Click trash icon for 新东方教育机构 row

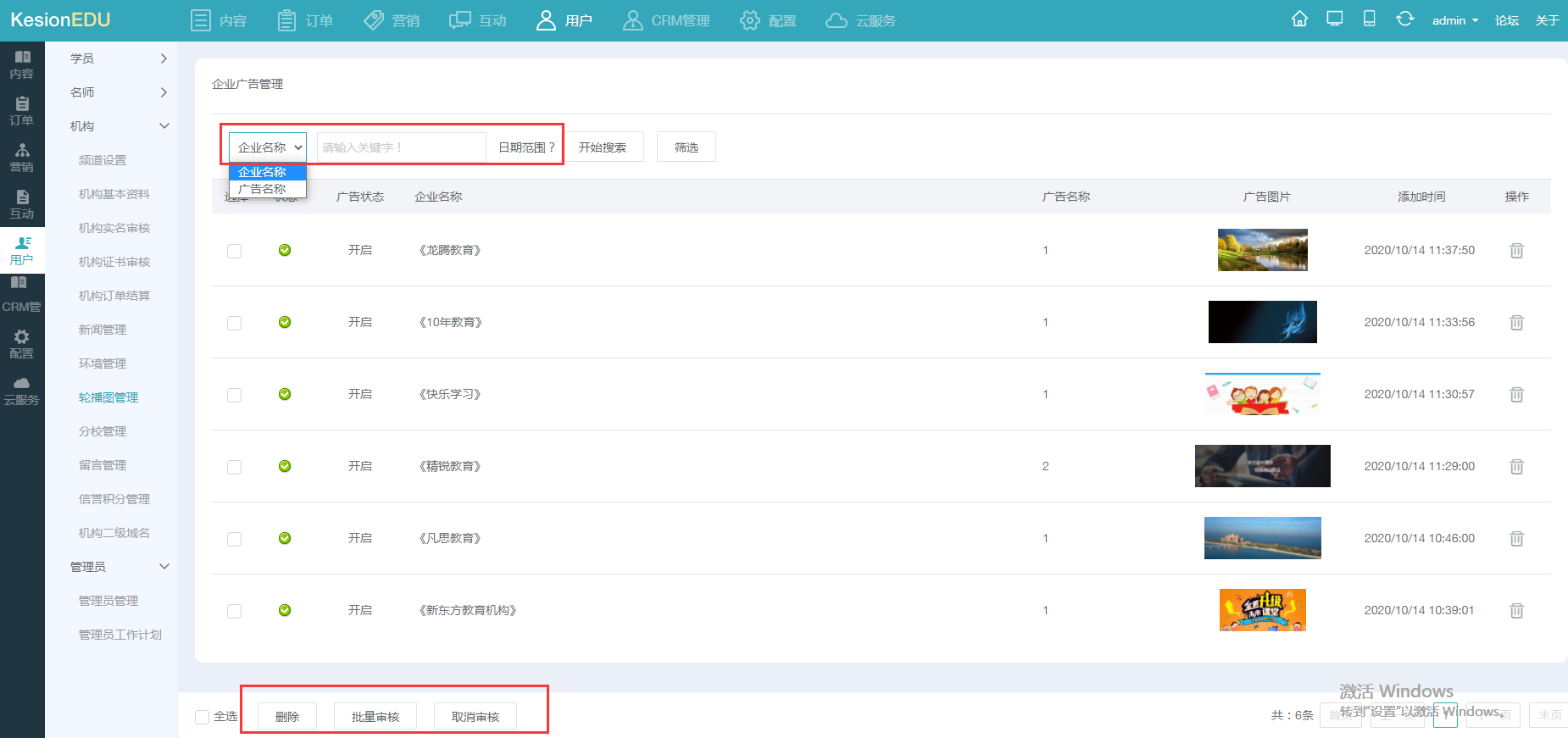pos(1516,611)
